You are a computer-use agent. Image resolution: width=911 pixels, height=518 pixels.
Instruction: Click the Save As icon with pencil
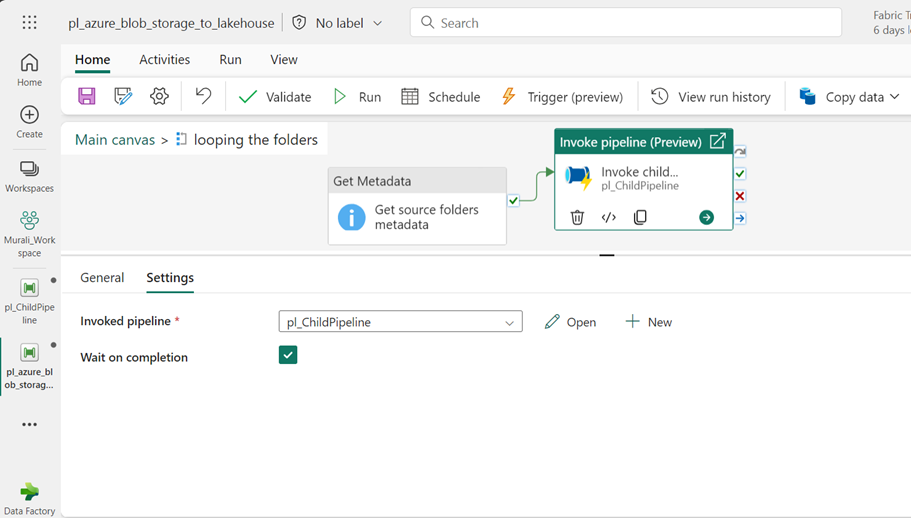point(123,96)
